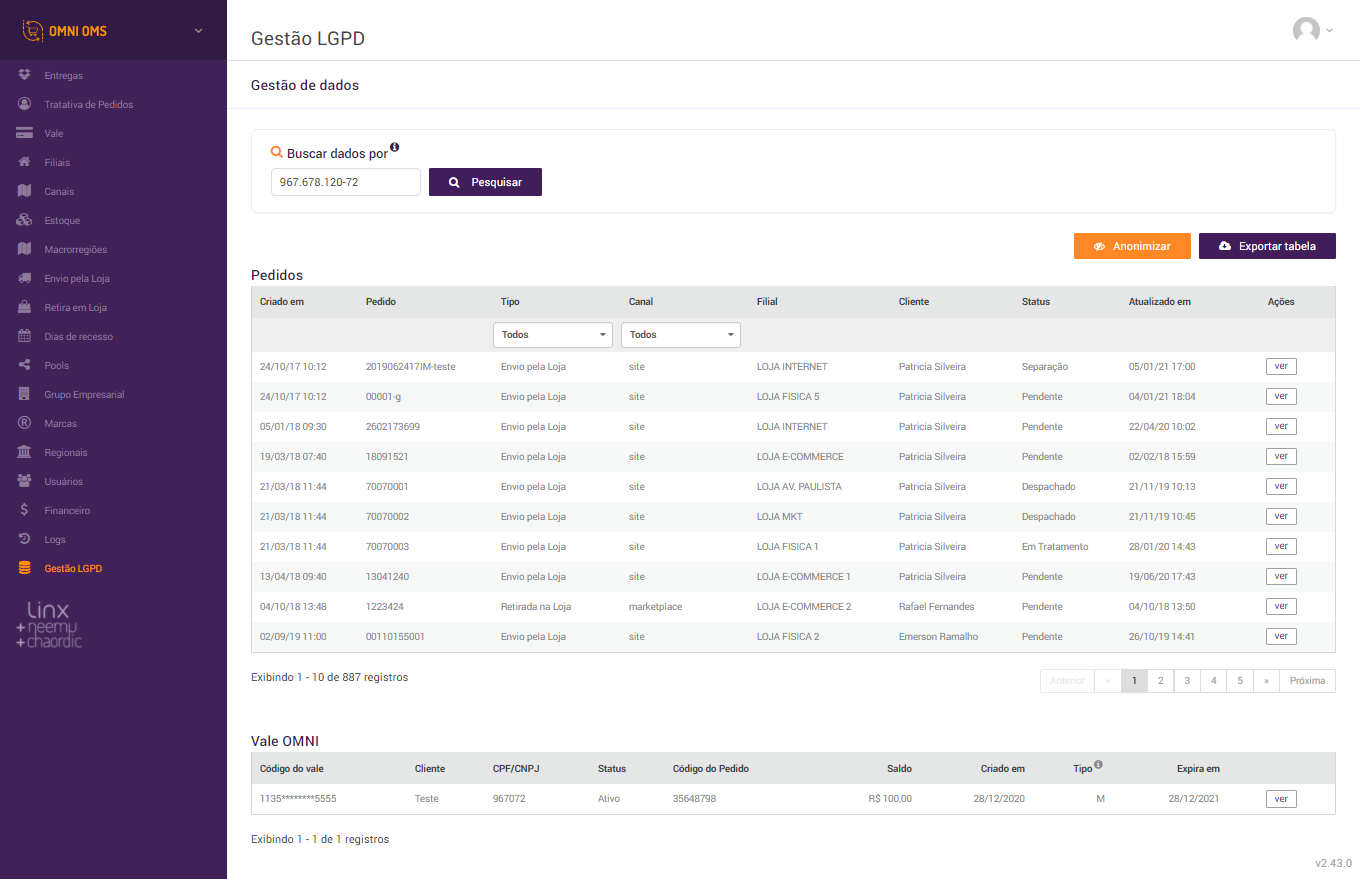Click the Canais map icon
The height and width of the screenshot is (879, 1360).
(x=25, y=191)
